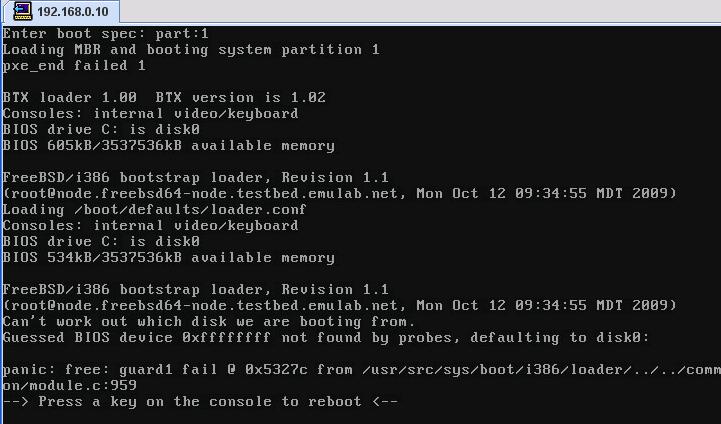Click the 'pxe_end failed 1' message
Screen dimensions: 721x424
pyautogui.click(x=74, y=65)
